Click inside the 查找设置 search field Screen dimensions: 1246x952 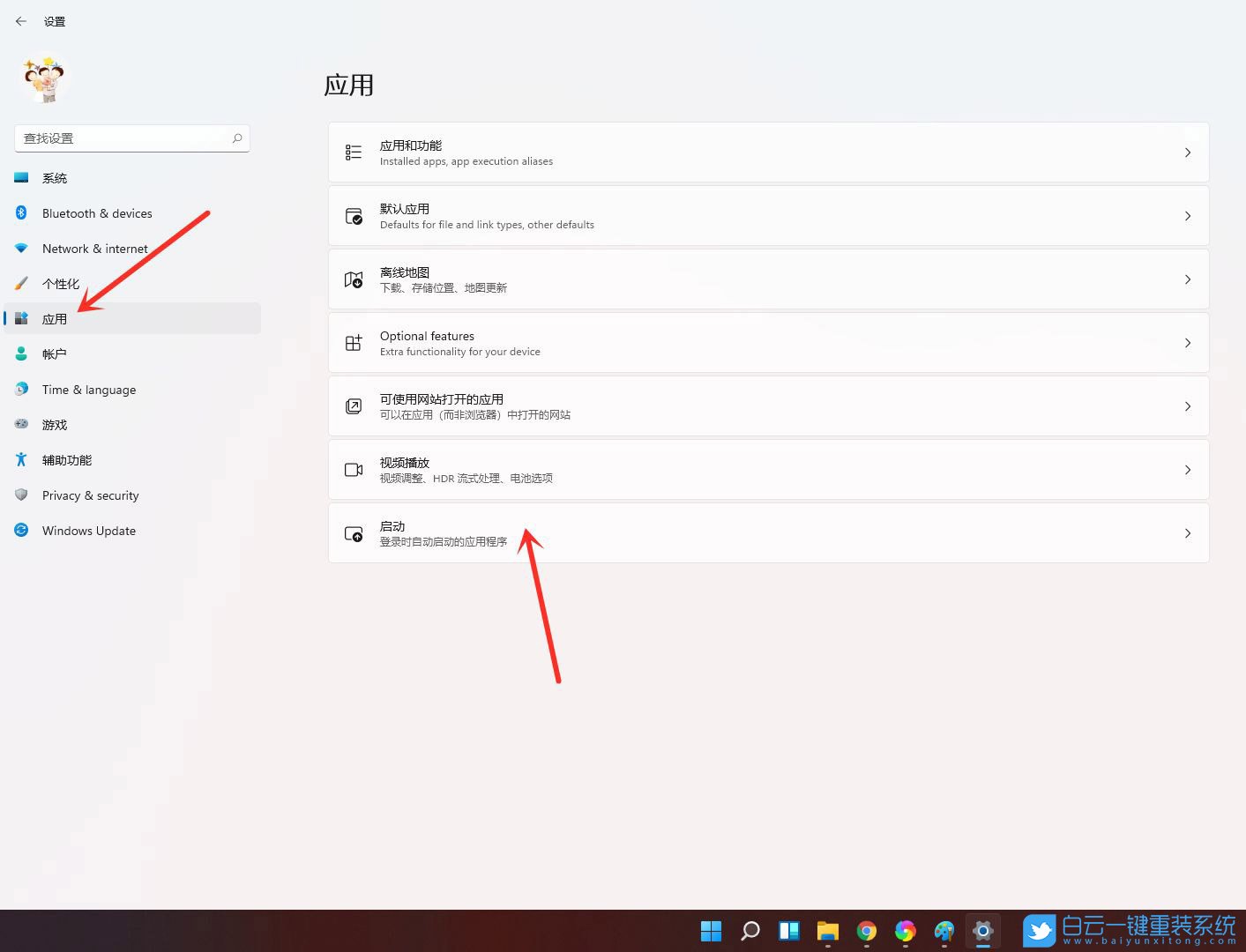coord(123,138)
